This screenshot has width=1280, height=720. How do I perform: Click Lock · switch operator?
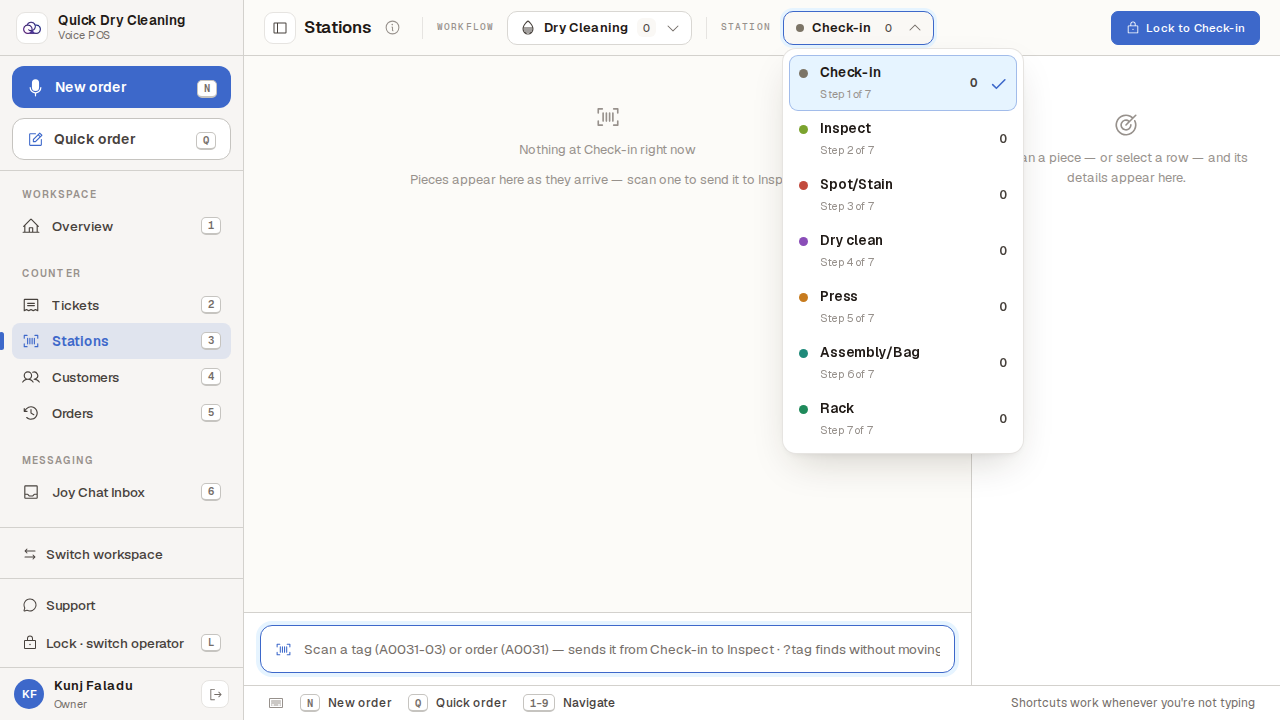121,643
